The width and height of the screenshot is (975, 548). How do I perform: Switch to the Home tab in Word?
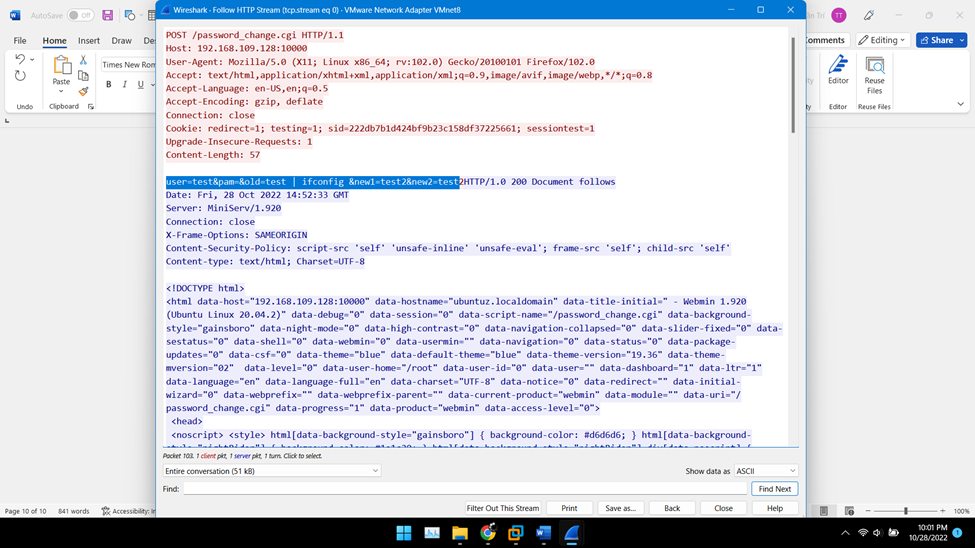[54, 40]
